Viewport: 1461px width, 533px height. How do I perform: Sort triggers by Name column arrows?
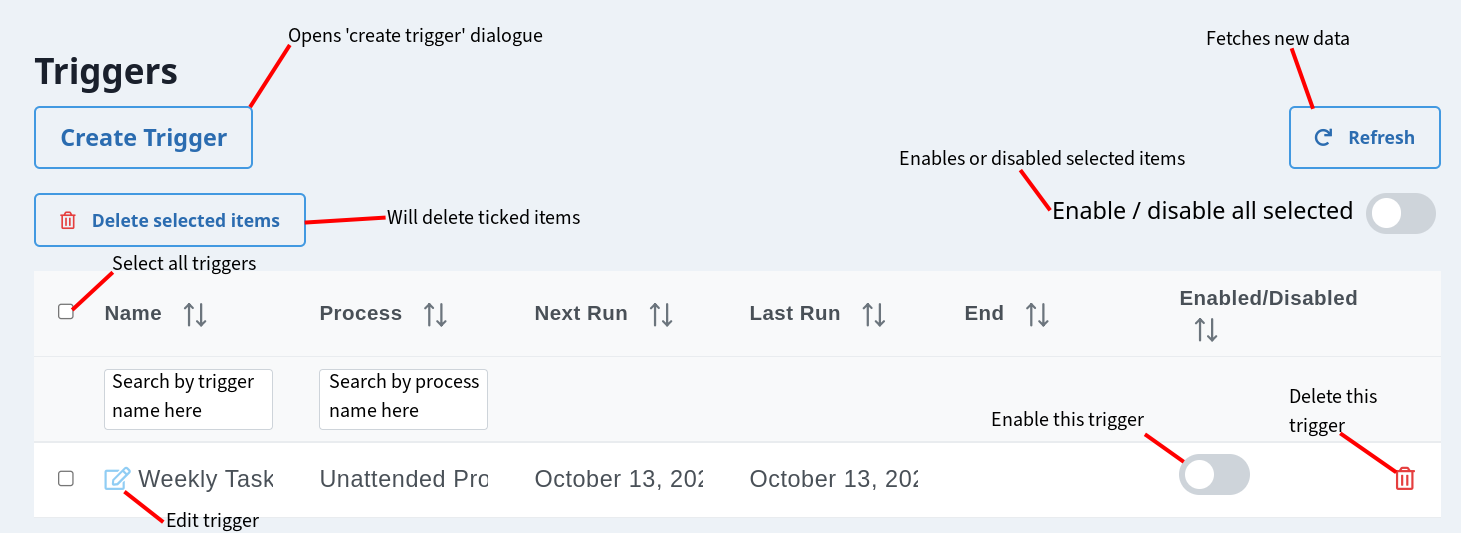click(x=195, y=314)
